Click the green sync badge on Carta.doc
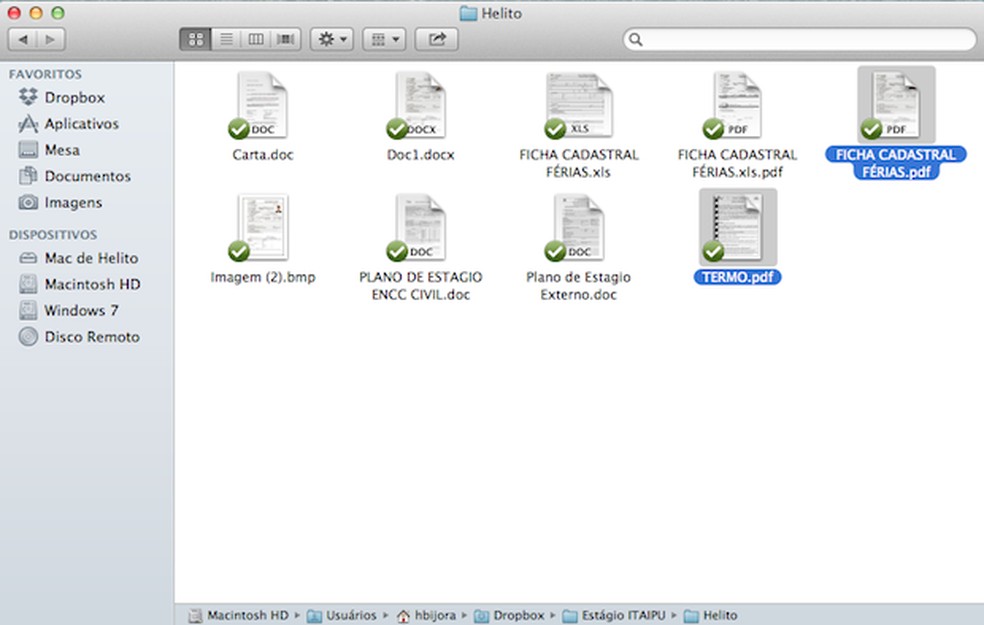This screenshot has height=625, width=984. [238, 129]
